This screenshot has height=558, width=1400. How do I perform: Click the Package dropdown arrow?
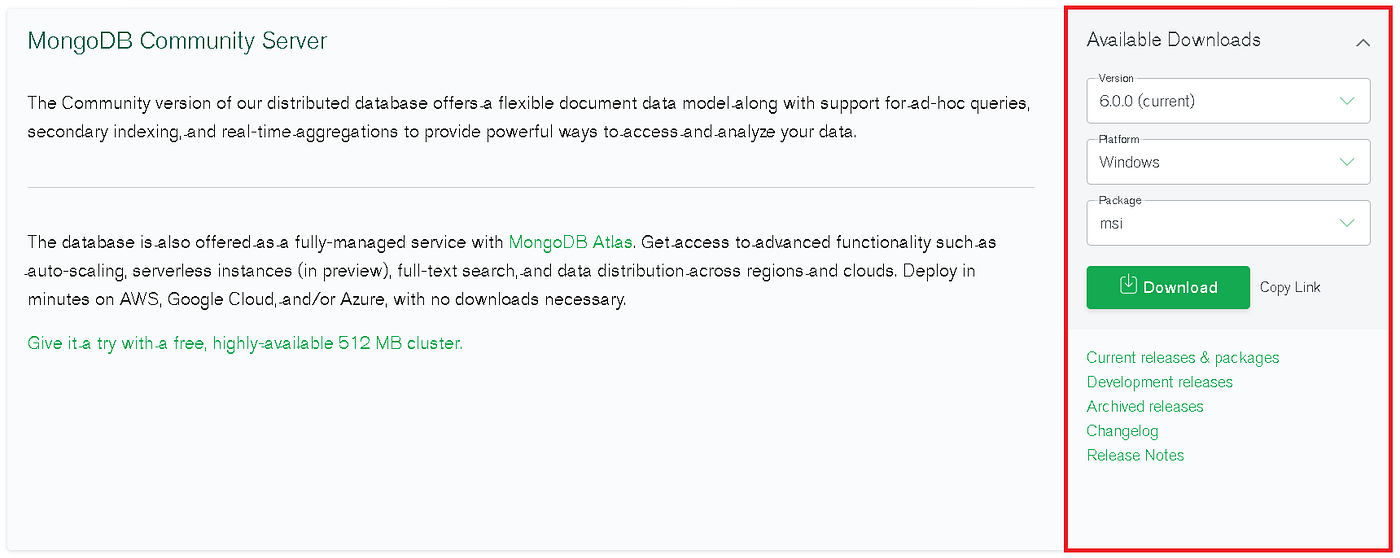1346,223
